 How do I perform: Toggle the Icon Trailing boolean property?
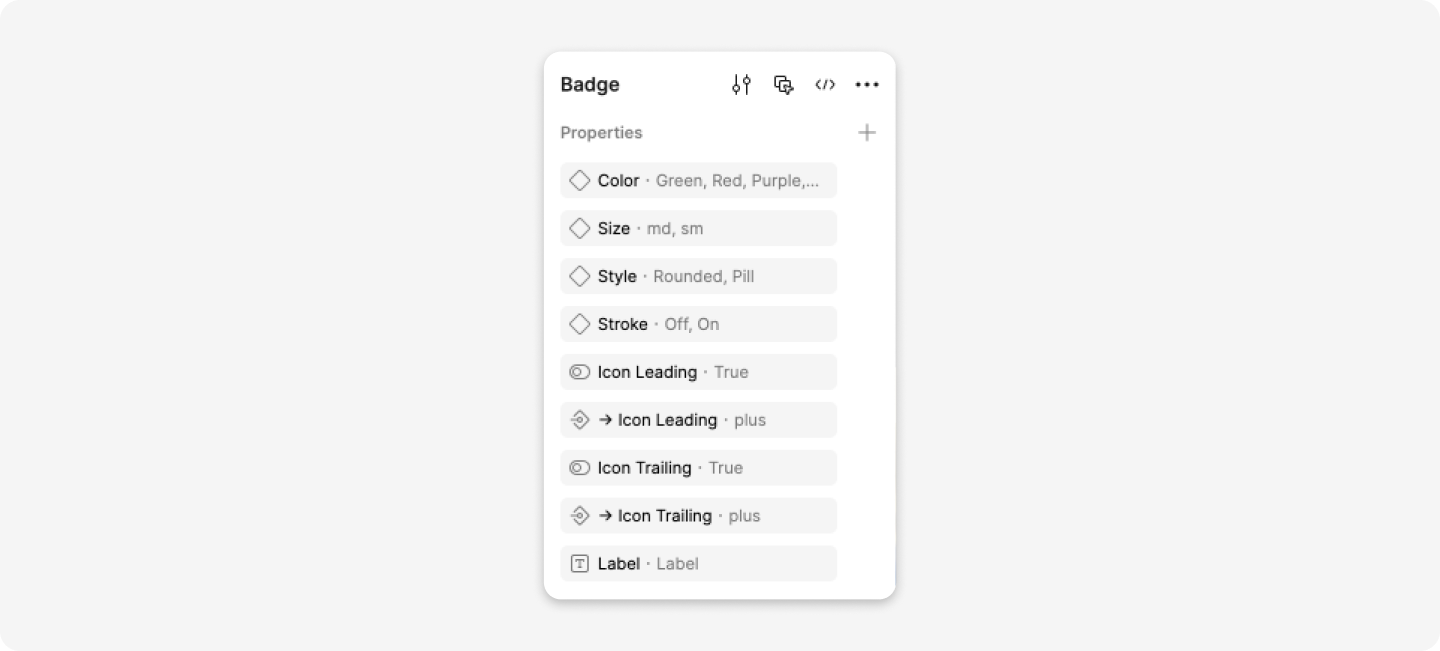[581, 468]
